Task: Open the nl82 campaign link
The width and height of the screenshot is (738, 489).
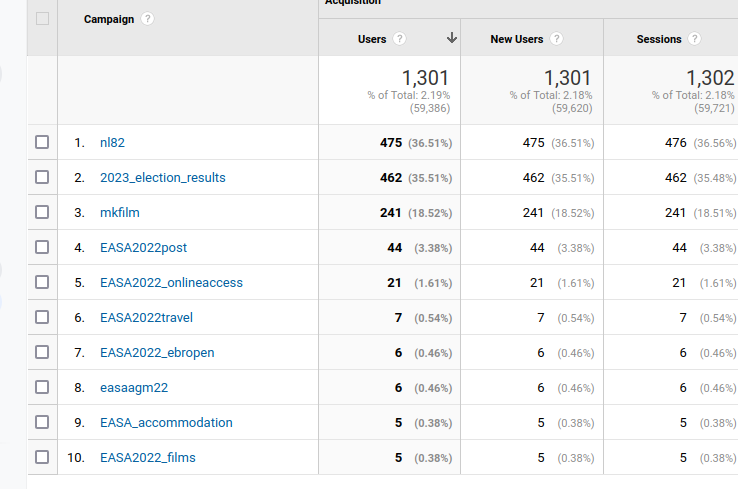Action: [x=112, y=143]
